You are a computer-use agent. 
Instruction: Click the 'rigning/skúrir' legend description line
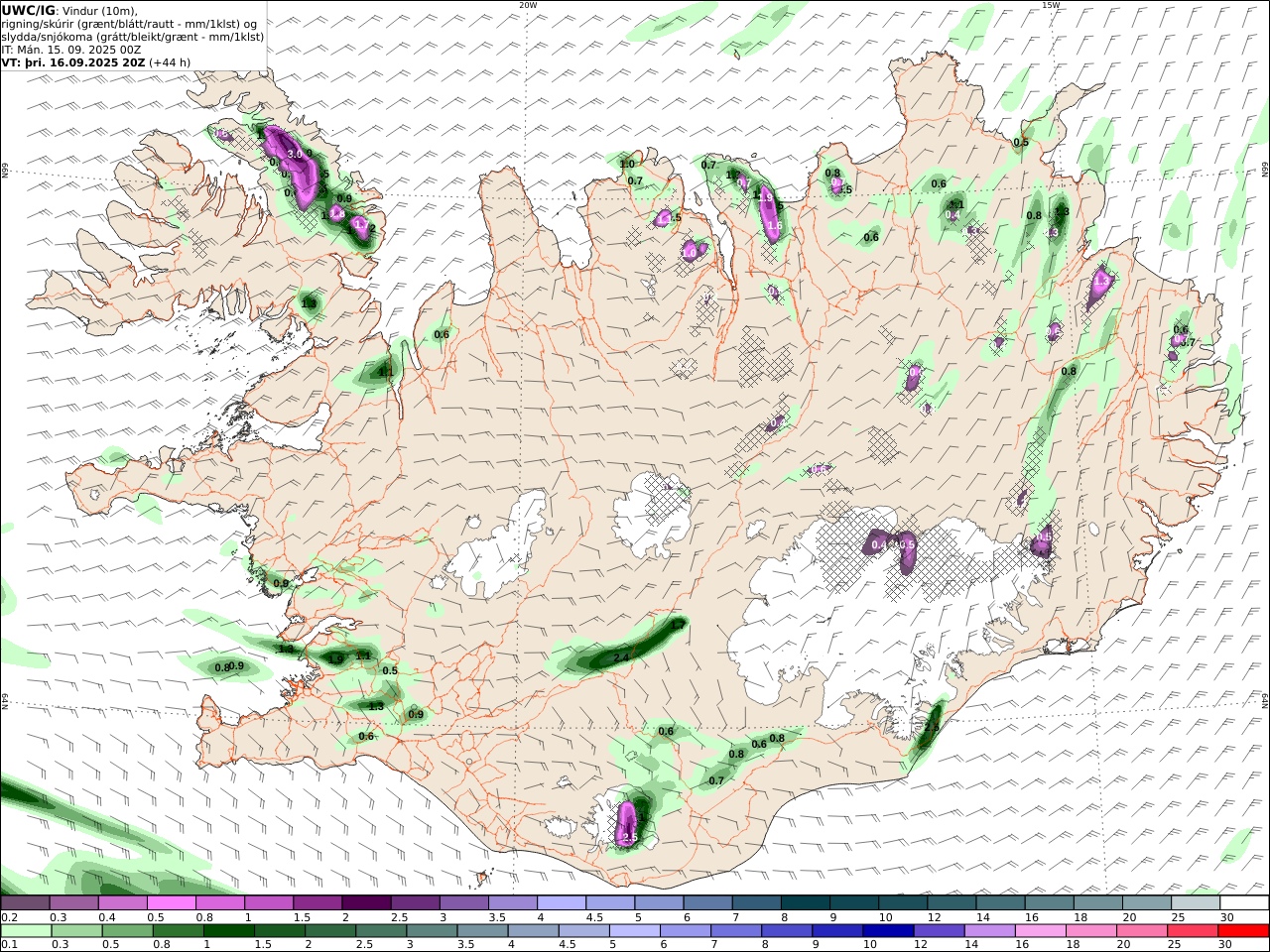coord(130,24)
